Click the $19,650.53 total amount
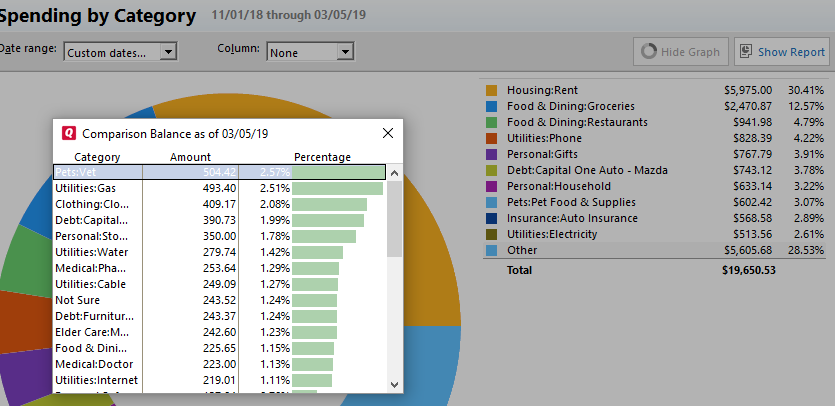 749,270
